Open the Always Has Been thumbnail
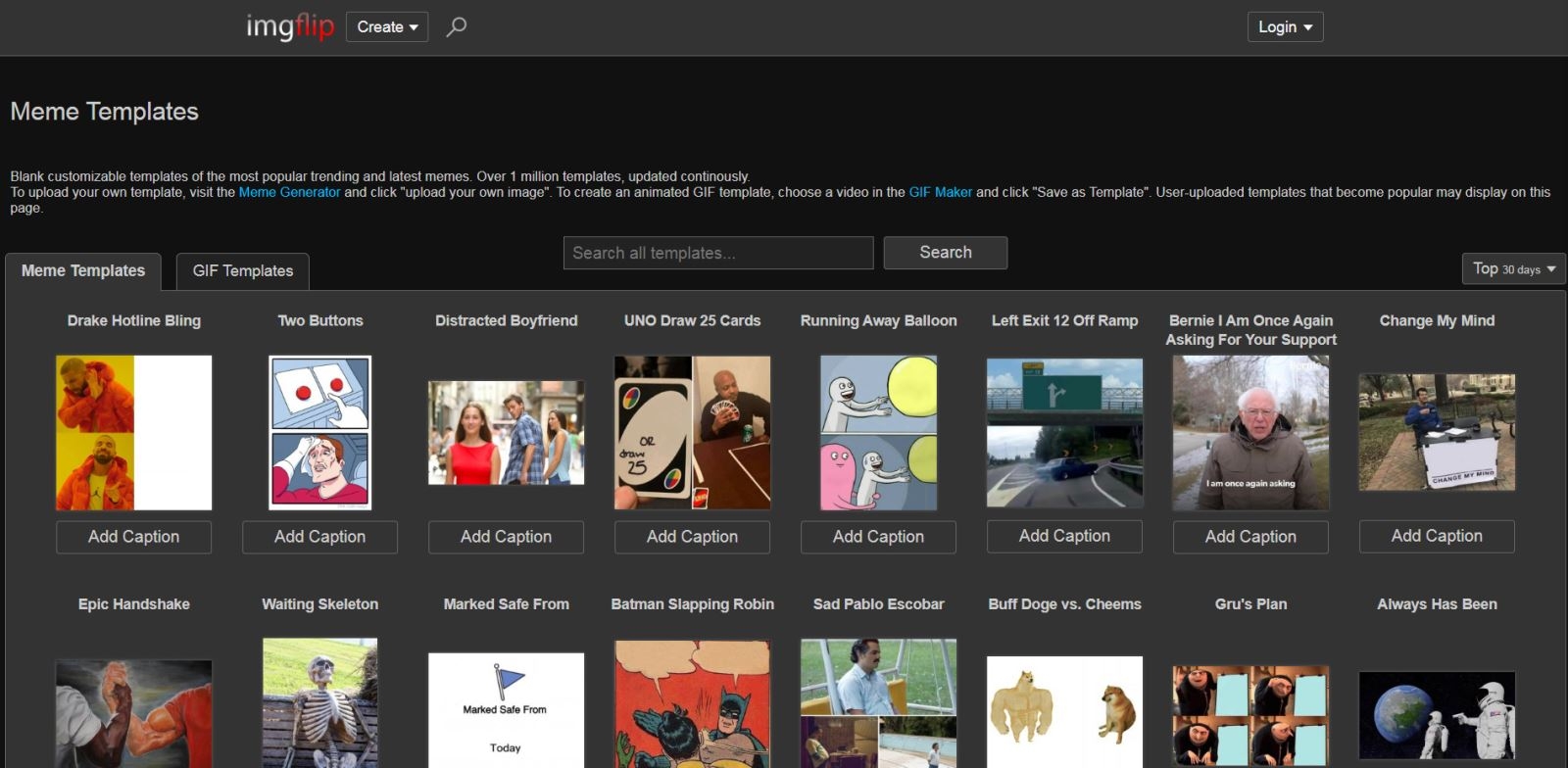 click(x=1438, y=717)
